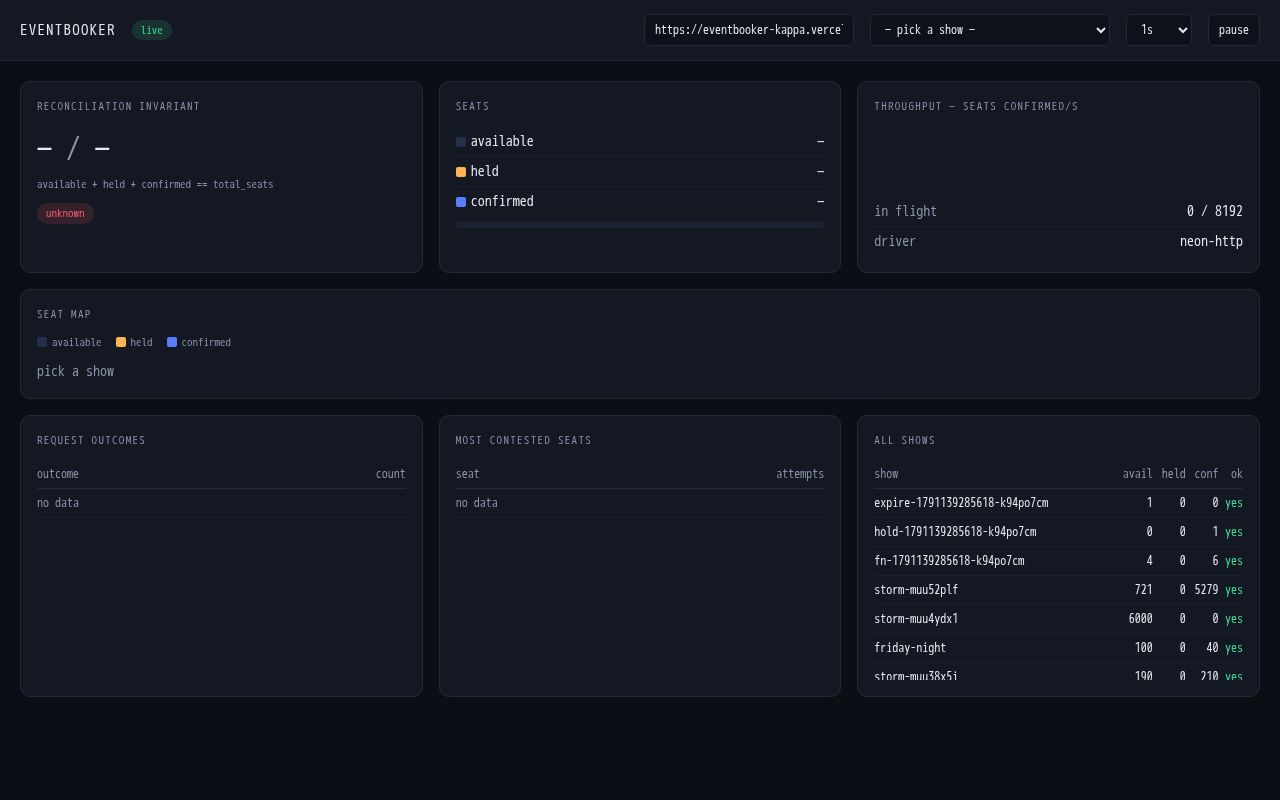Click the 'in flight' value 0 / 8192
The image size is (1280, 800).
point(1214,211)
